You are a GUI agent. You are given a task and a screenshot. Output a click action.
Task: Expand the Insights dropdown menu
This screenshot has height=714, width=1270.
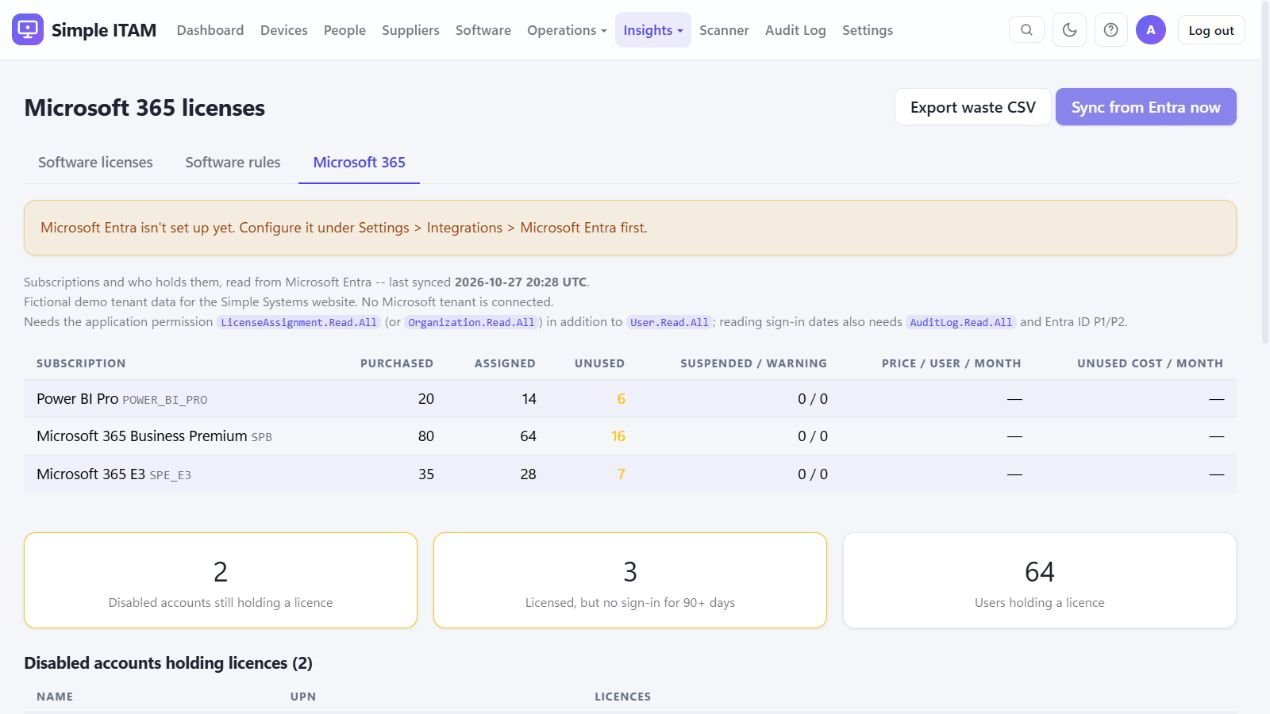(653, 30)
